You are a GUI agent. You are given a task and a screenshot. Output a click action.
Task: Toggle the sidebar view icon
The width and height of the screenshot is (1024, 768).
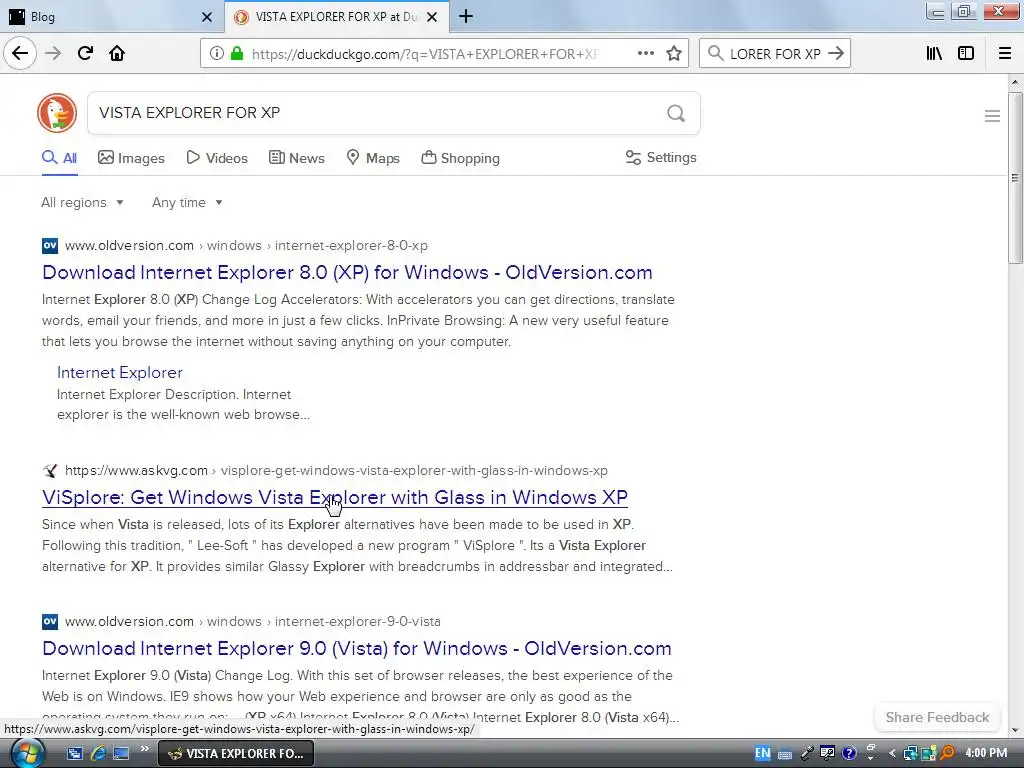click(x=966, y=54)
